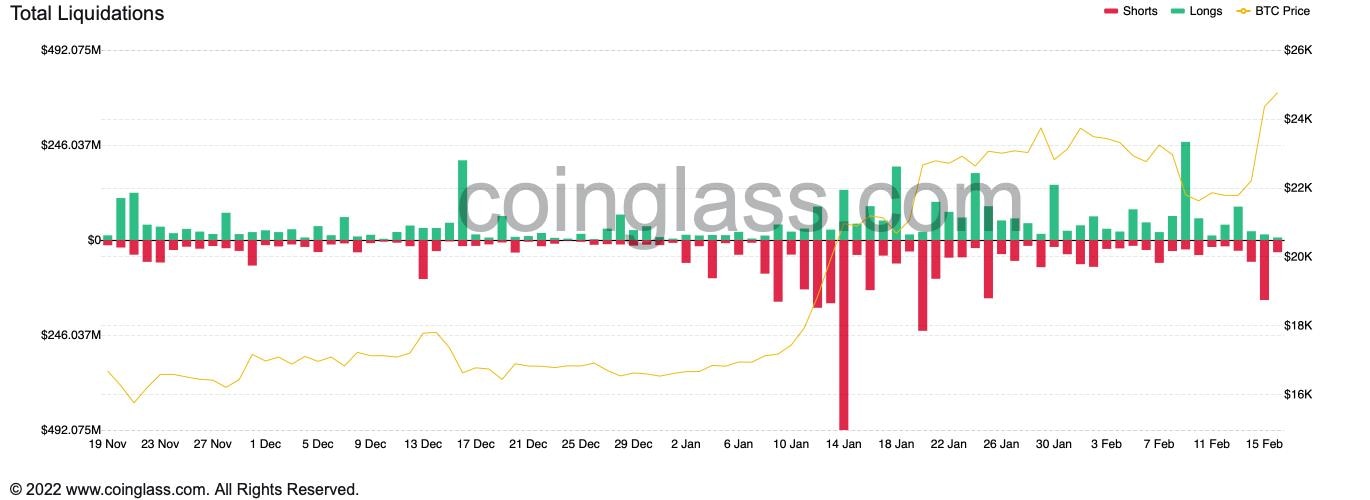Select the tall green longs bar near 16 Dec
1370x500 pixels.
click(463, 200)
